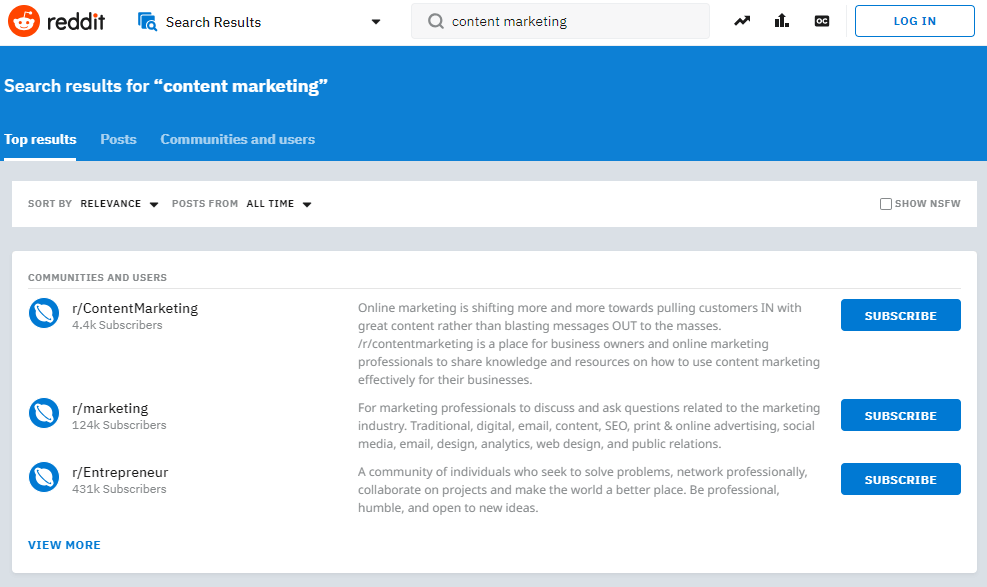987x587 pixels.
Task: Open the r/ContentMarketing community link
Action: click(135, 308)
